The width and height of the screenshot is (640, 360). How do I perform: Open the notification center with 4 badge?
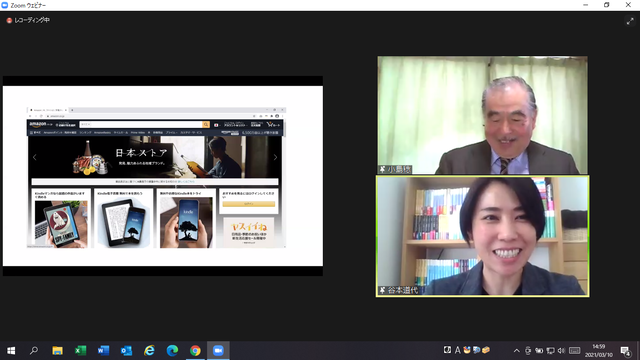(x=625, y=351)
